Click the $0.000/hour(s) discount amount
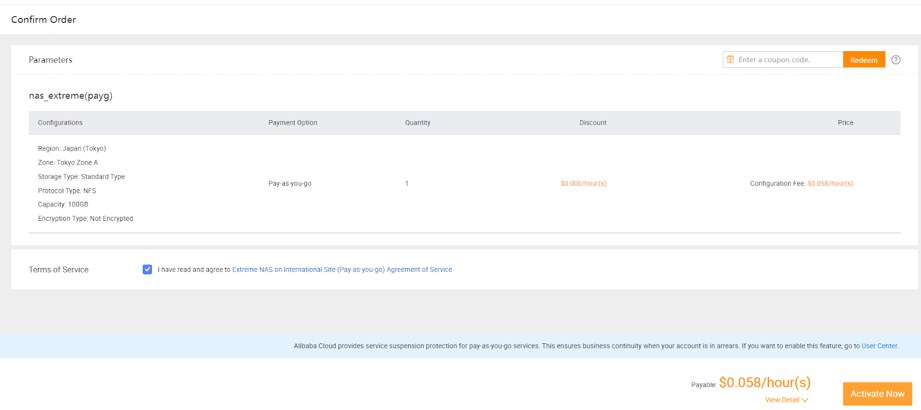This screenshot has width=921, height=410. click(x=583, y=184)
